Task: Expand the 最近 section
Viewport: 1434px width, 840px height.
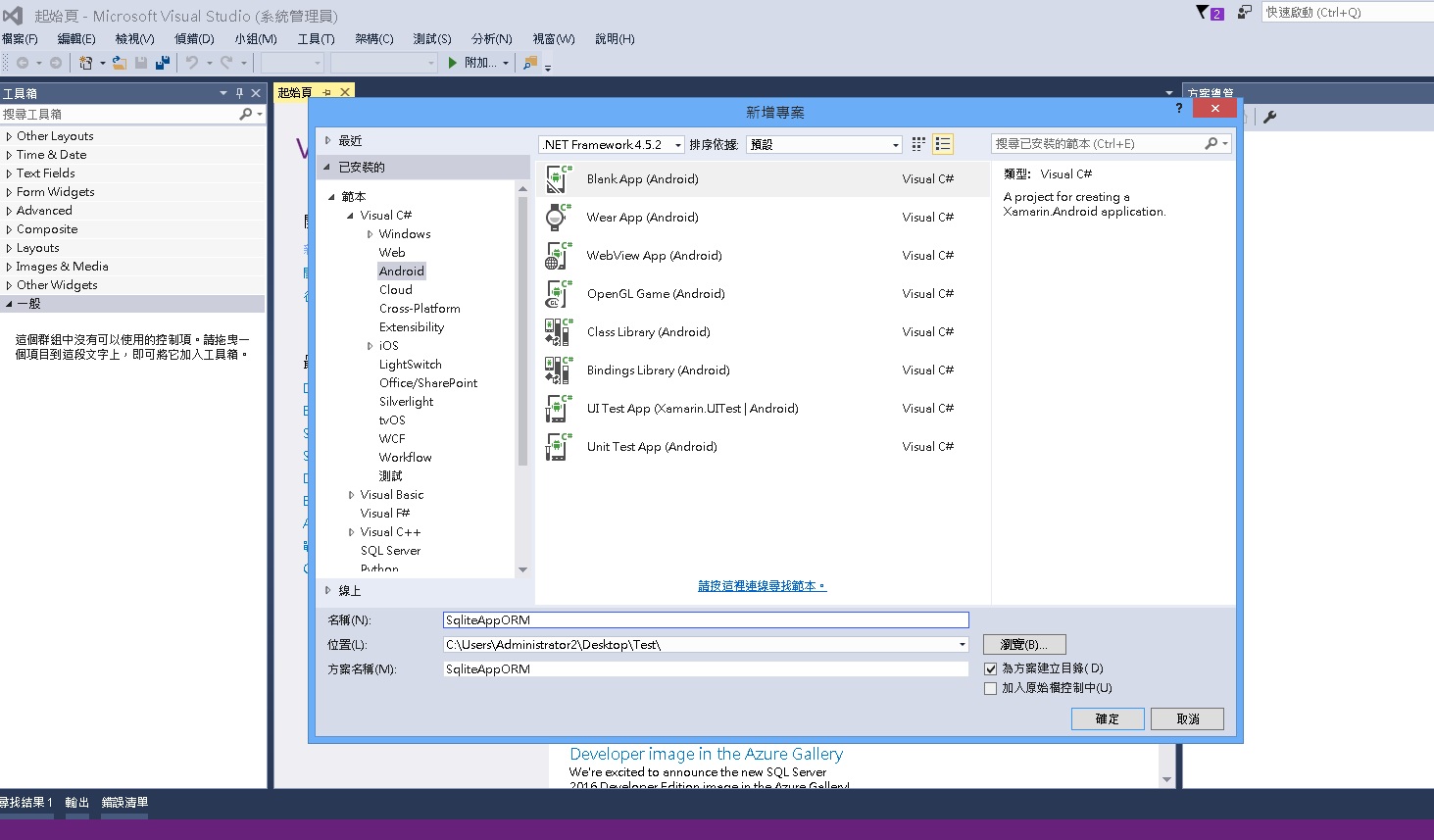Action: [328, 141]
